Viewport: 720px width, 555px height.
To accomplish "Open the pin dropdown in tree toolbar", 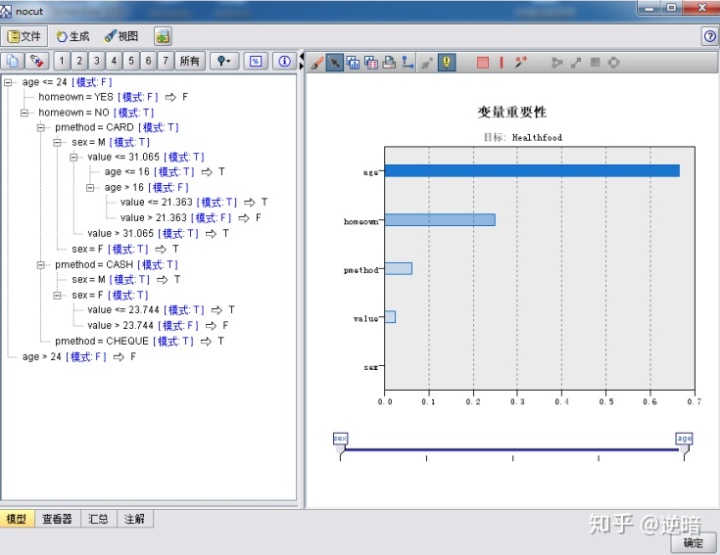I will 224,61.
